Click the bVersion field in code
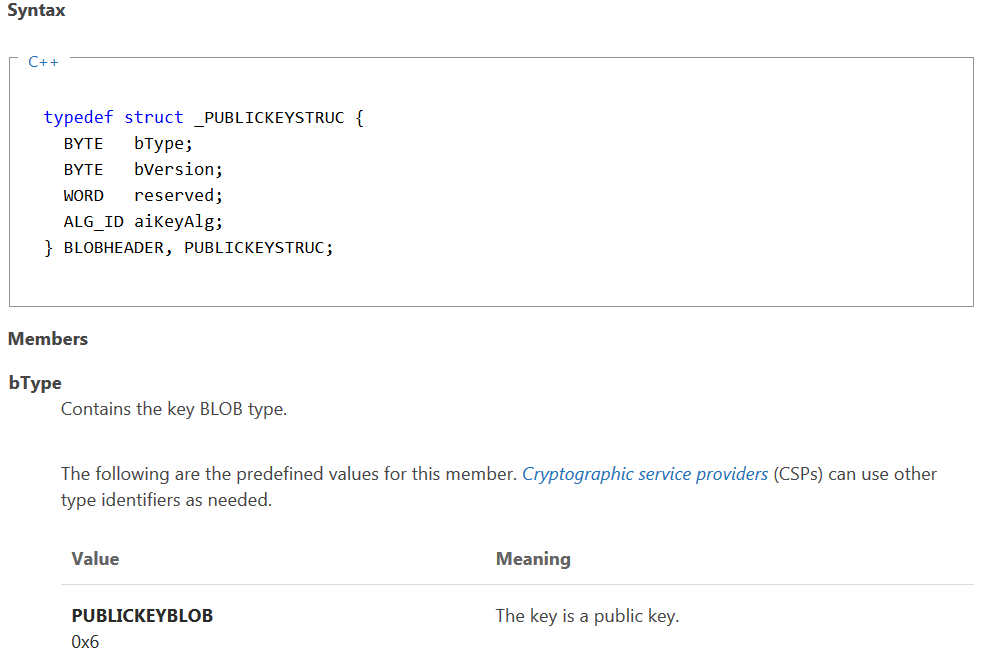 (178, 170)
